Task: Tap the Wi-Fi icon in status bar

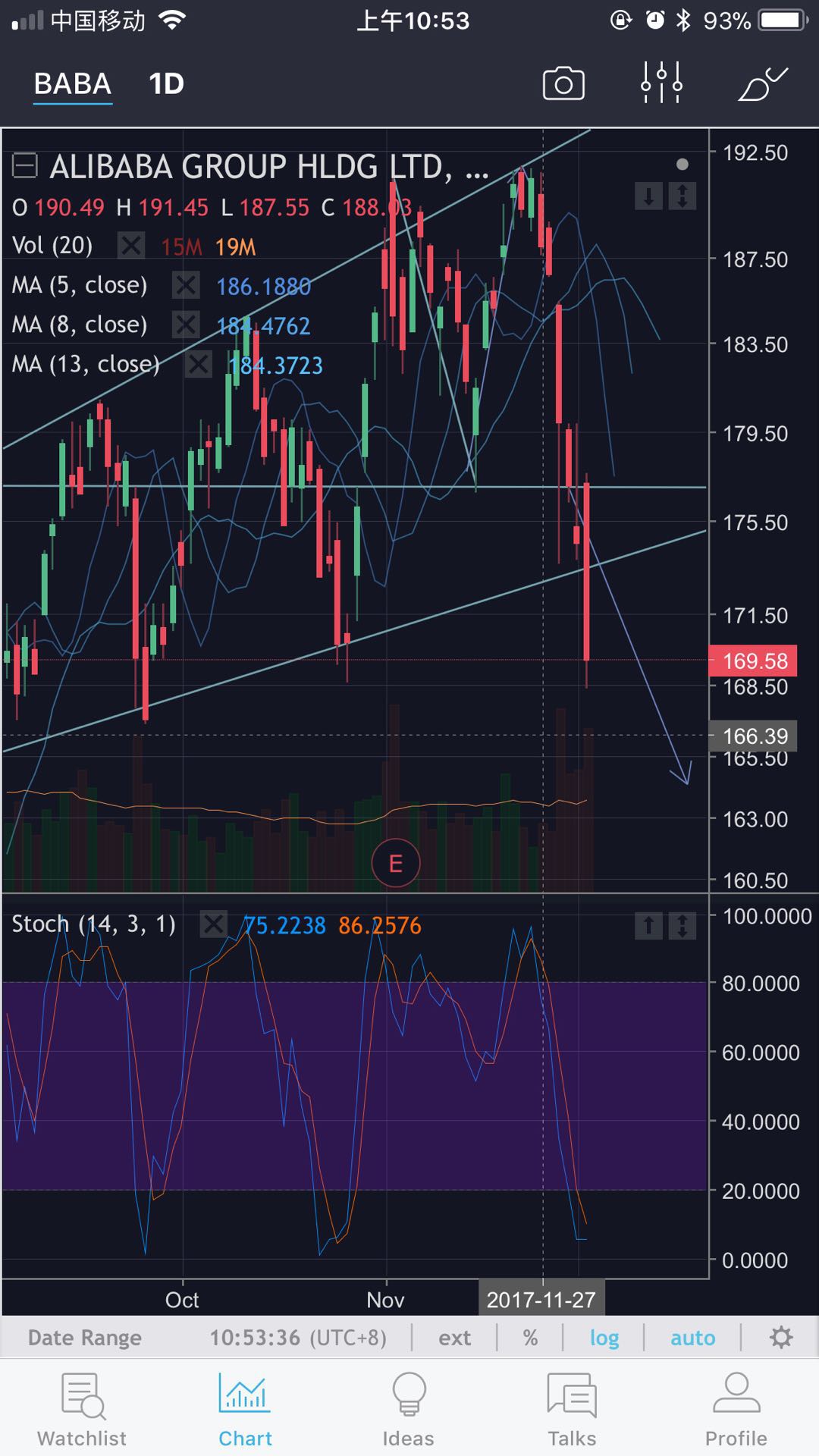Action: 173,20
